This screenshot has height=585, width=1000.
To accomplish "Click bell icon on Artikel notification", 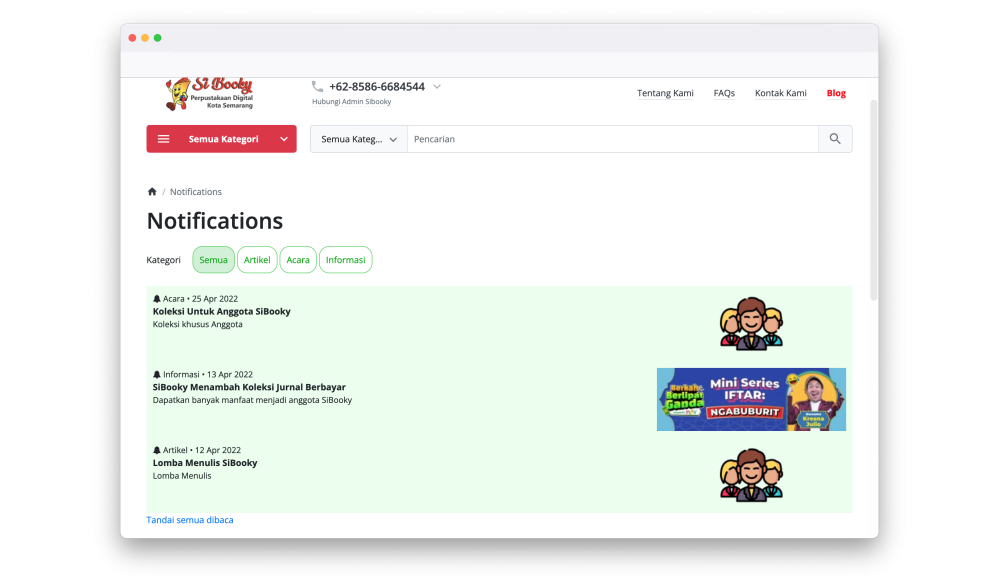I will (x=157, y=451).
